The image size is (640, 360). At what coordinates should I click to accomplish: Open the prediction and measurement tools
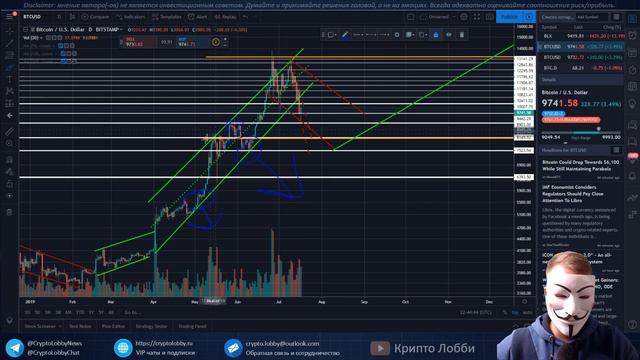point(9,103)
